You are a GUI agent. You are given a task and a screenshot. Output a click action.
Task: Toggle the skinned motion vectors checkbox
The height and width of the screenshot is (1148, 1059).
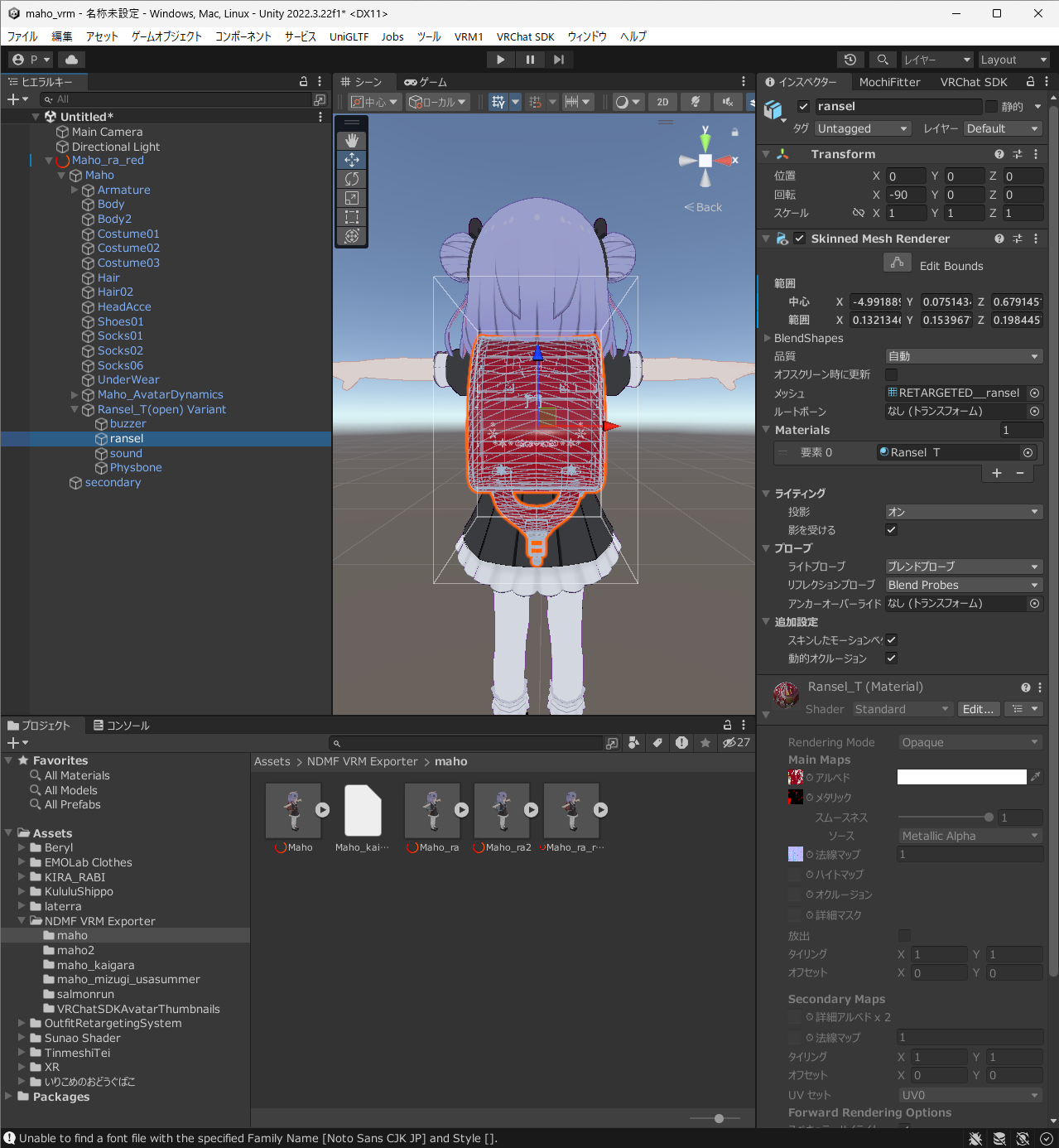(x=892, y=640)
